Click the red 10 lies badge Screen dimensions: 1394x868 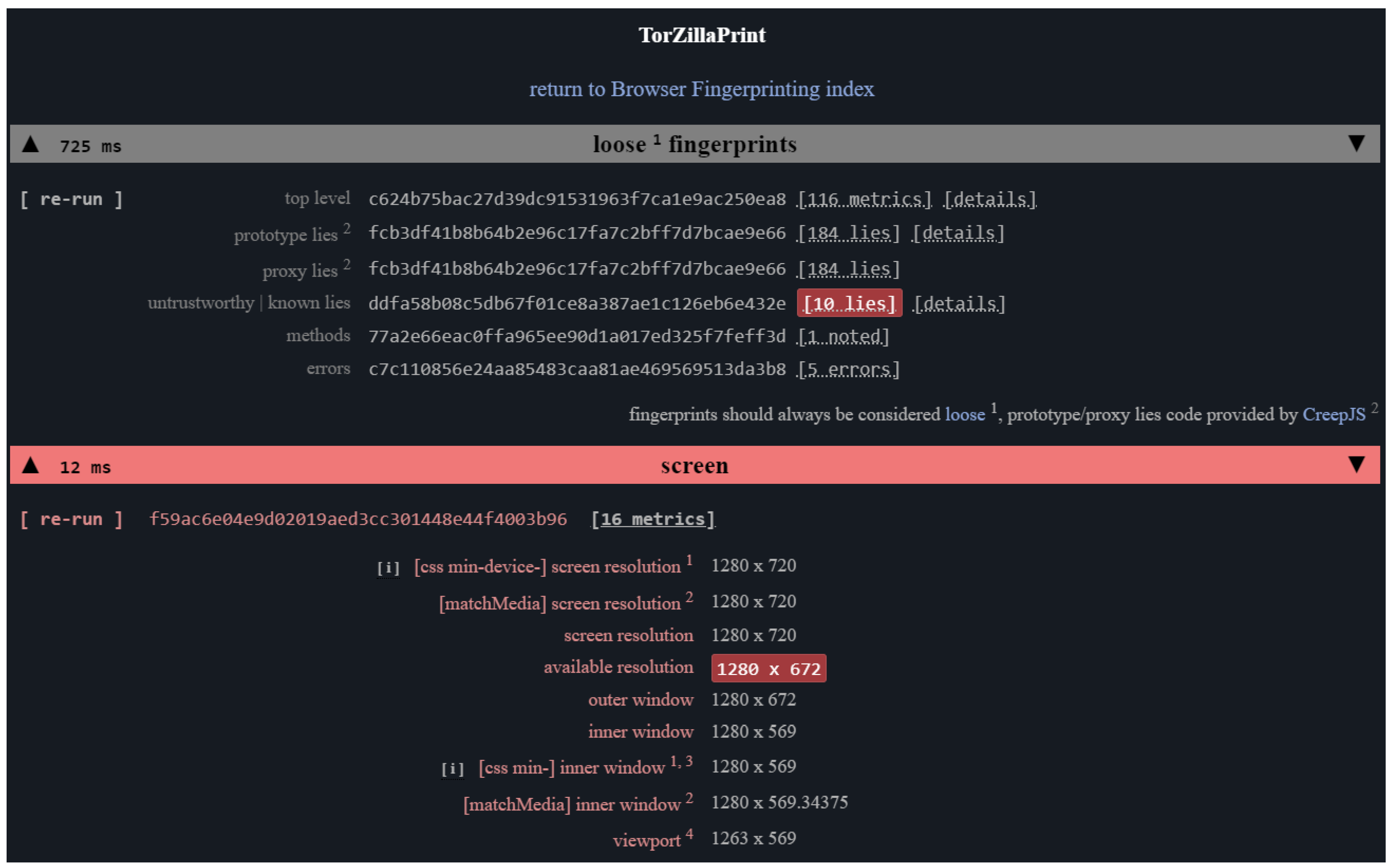(x=849, y=303)
